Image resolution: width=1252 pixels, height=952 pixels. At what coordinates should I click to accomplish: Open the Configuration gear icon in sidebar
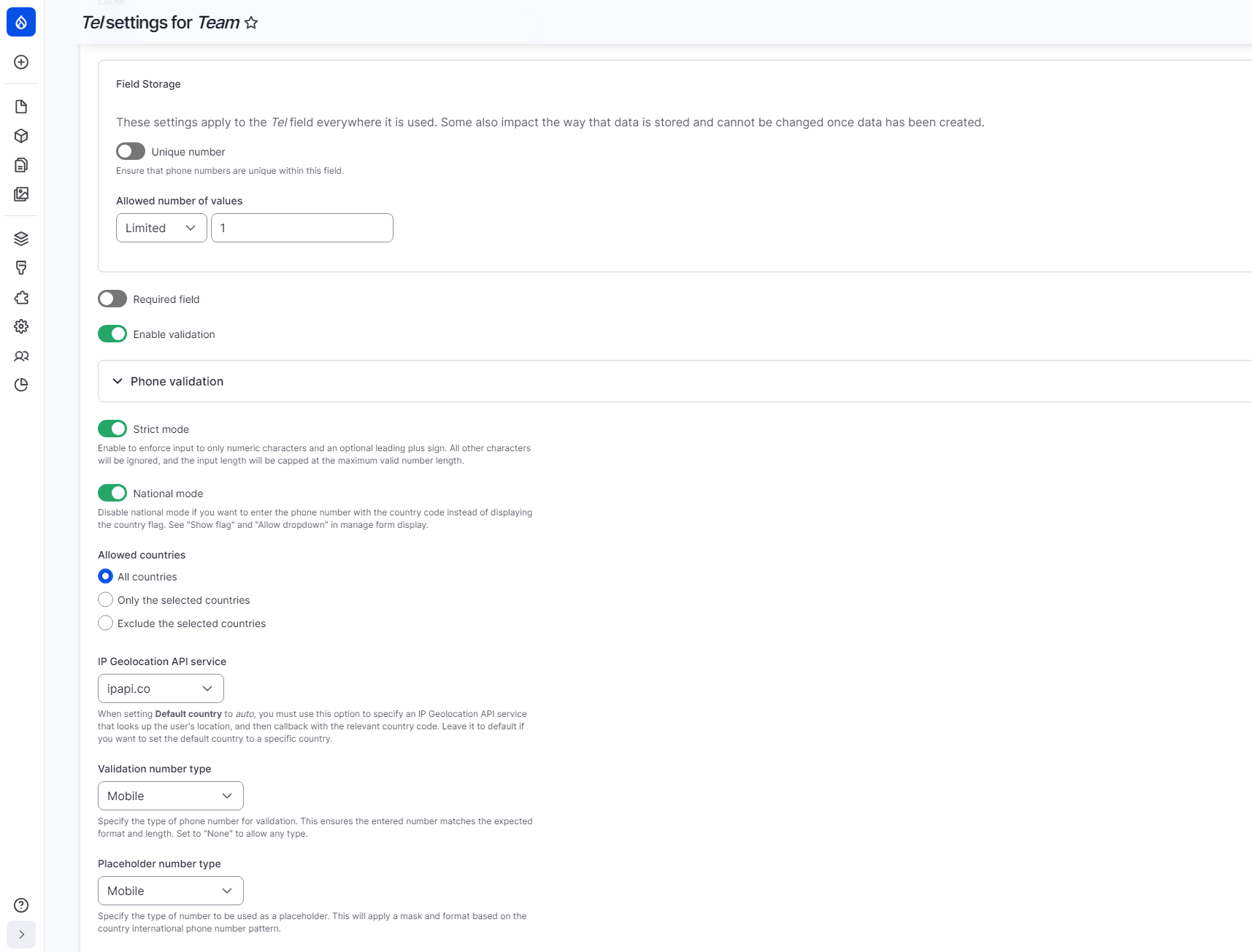pyautogui.click(x=21, y=326)
